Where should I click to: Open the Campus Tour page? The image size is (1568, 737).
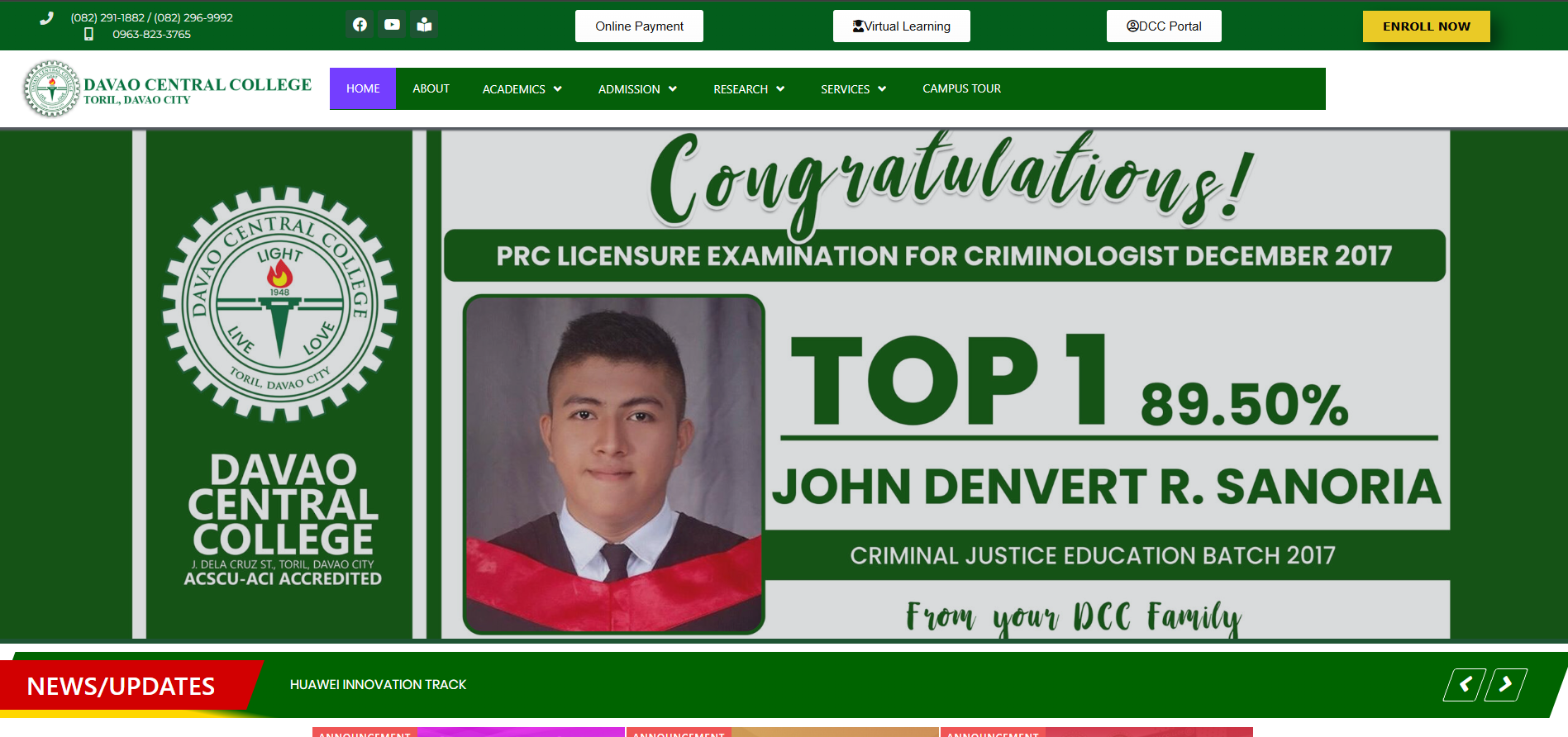961,88
